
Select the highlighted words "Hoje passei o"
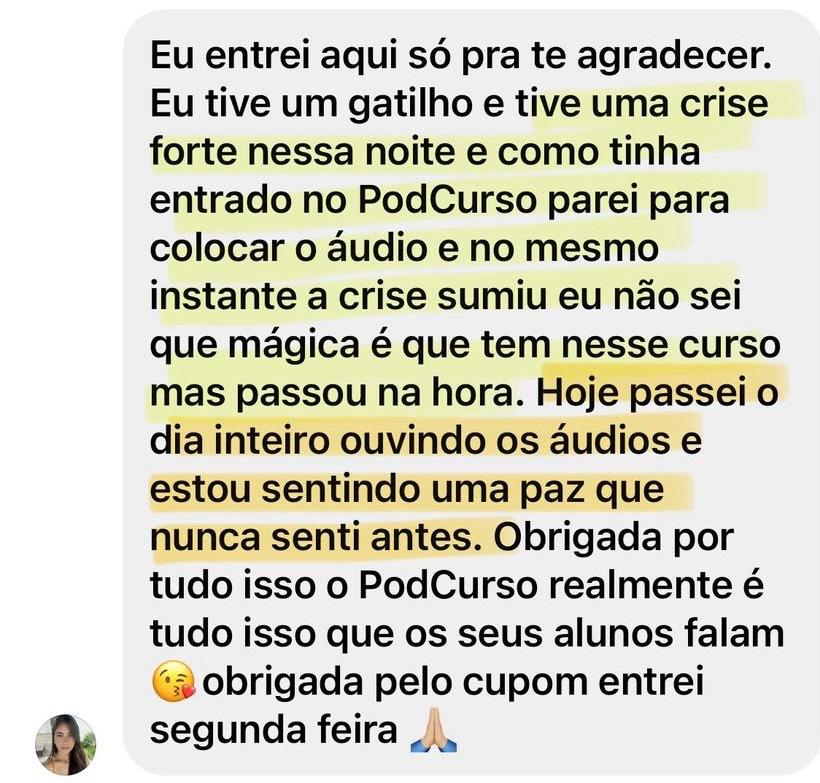(x=657, y=393)
